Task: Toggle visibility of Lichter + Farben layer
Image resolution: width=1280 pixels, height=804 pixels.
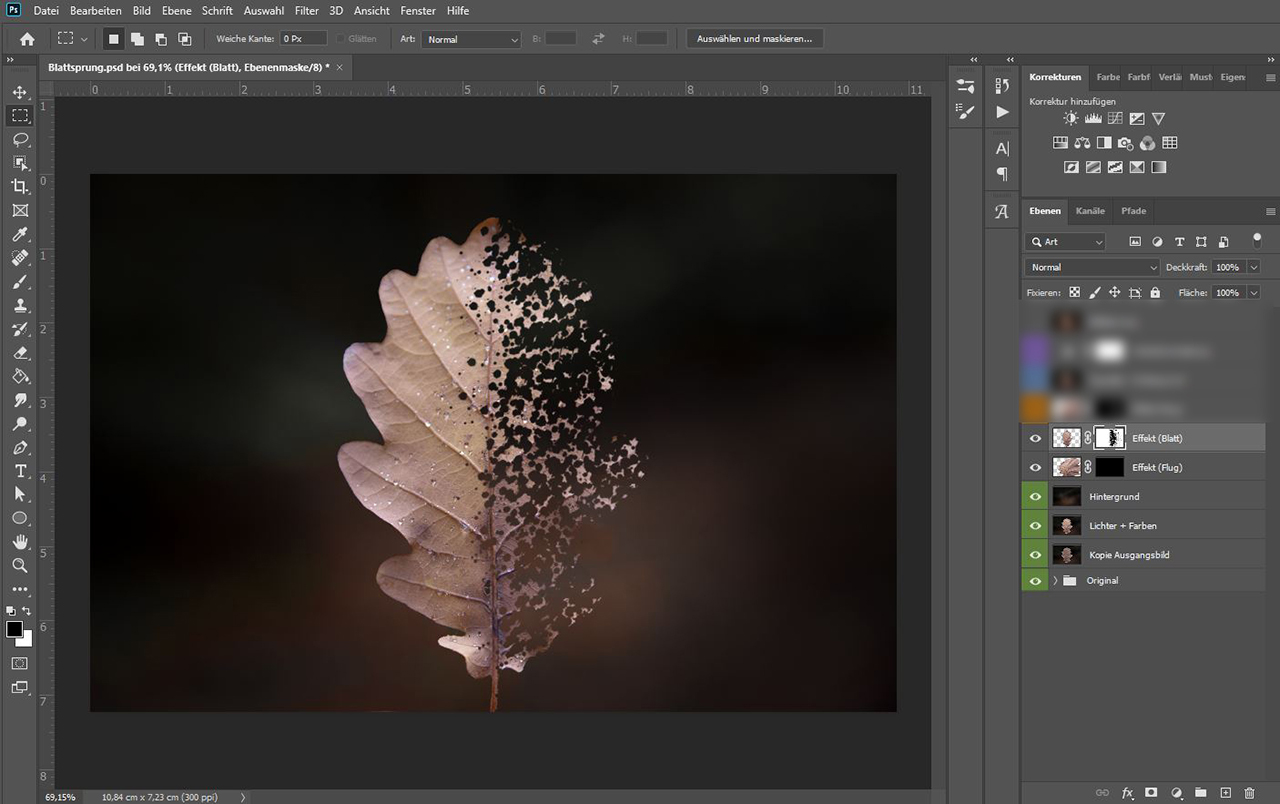Action: click(1035, 525)
